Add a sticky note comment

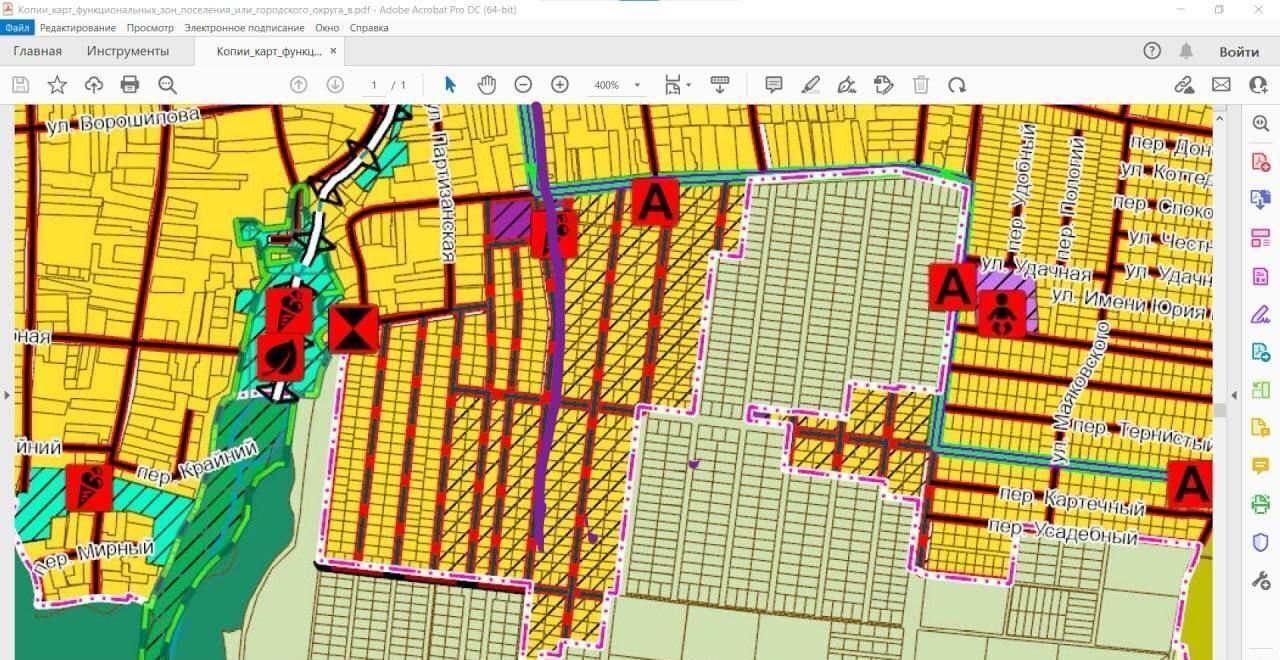[774, 85]
